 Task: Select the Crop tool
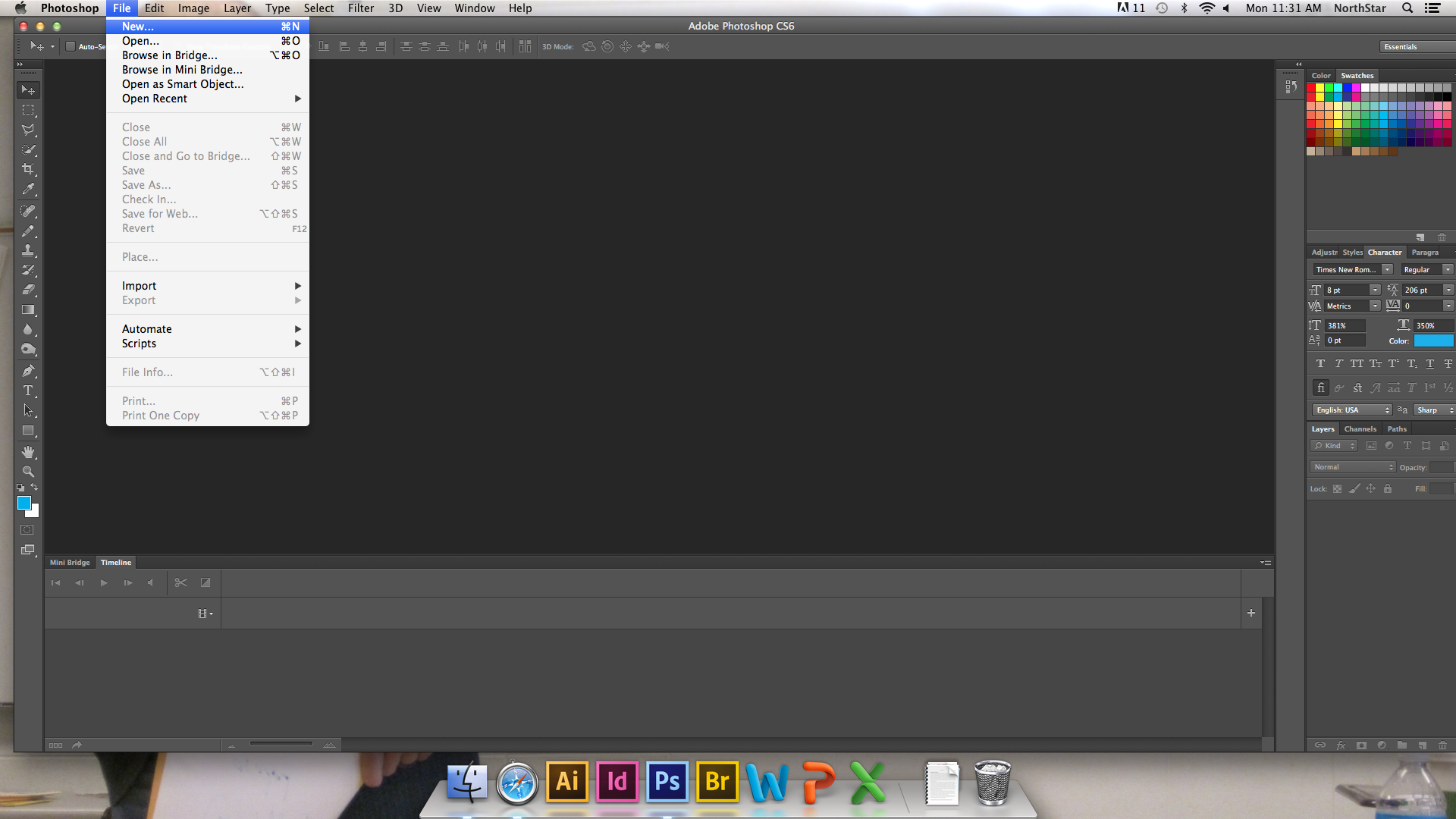(x=28, y=169)
